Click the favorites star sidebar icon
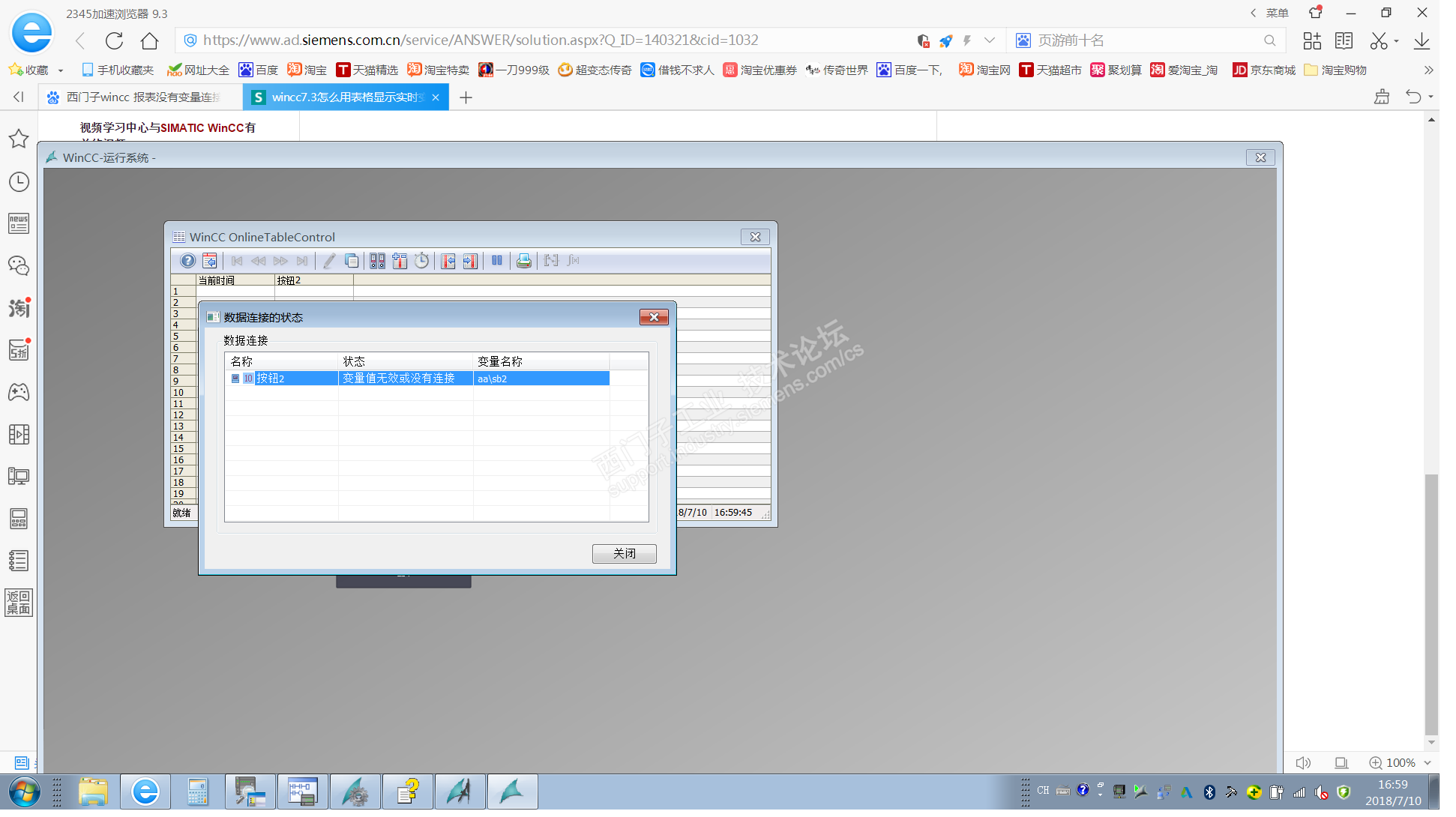This screenshot has width=1456, height=817. click(19, 139)
